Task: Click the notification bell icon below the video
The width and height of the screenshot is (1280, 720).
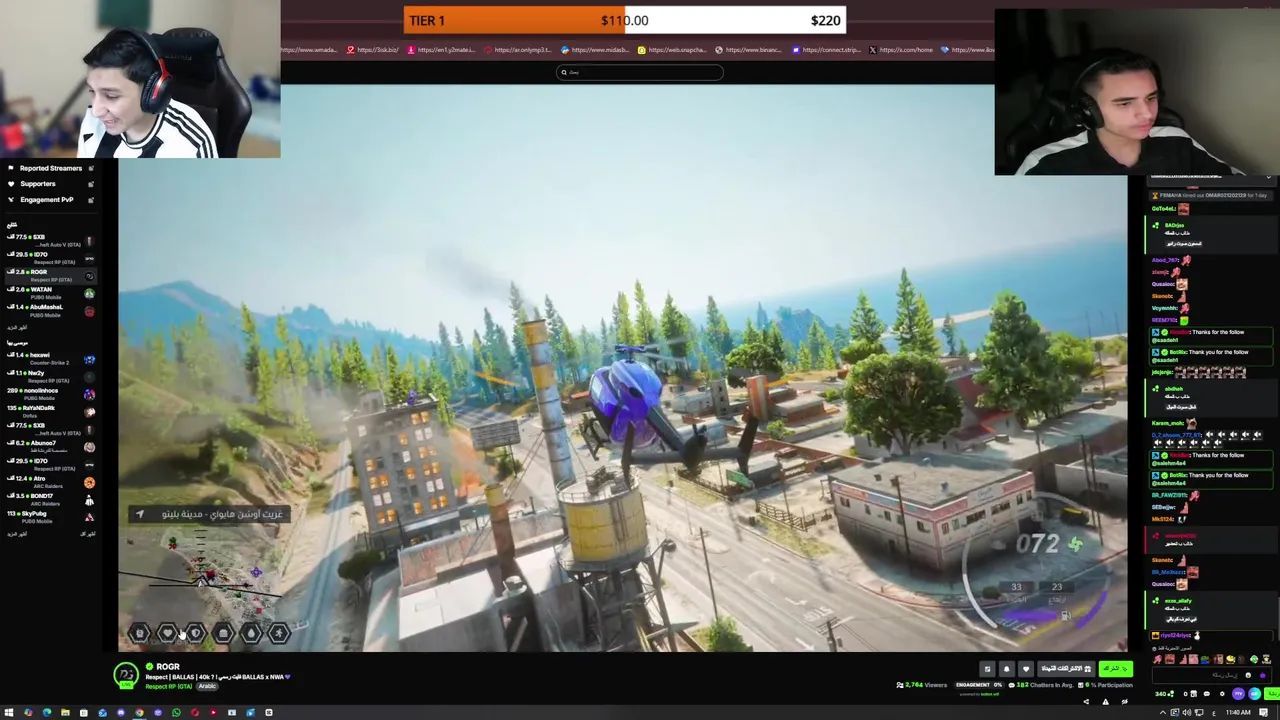Action: point(1007,668)
